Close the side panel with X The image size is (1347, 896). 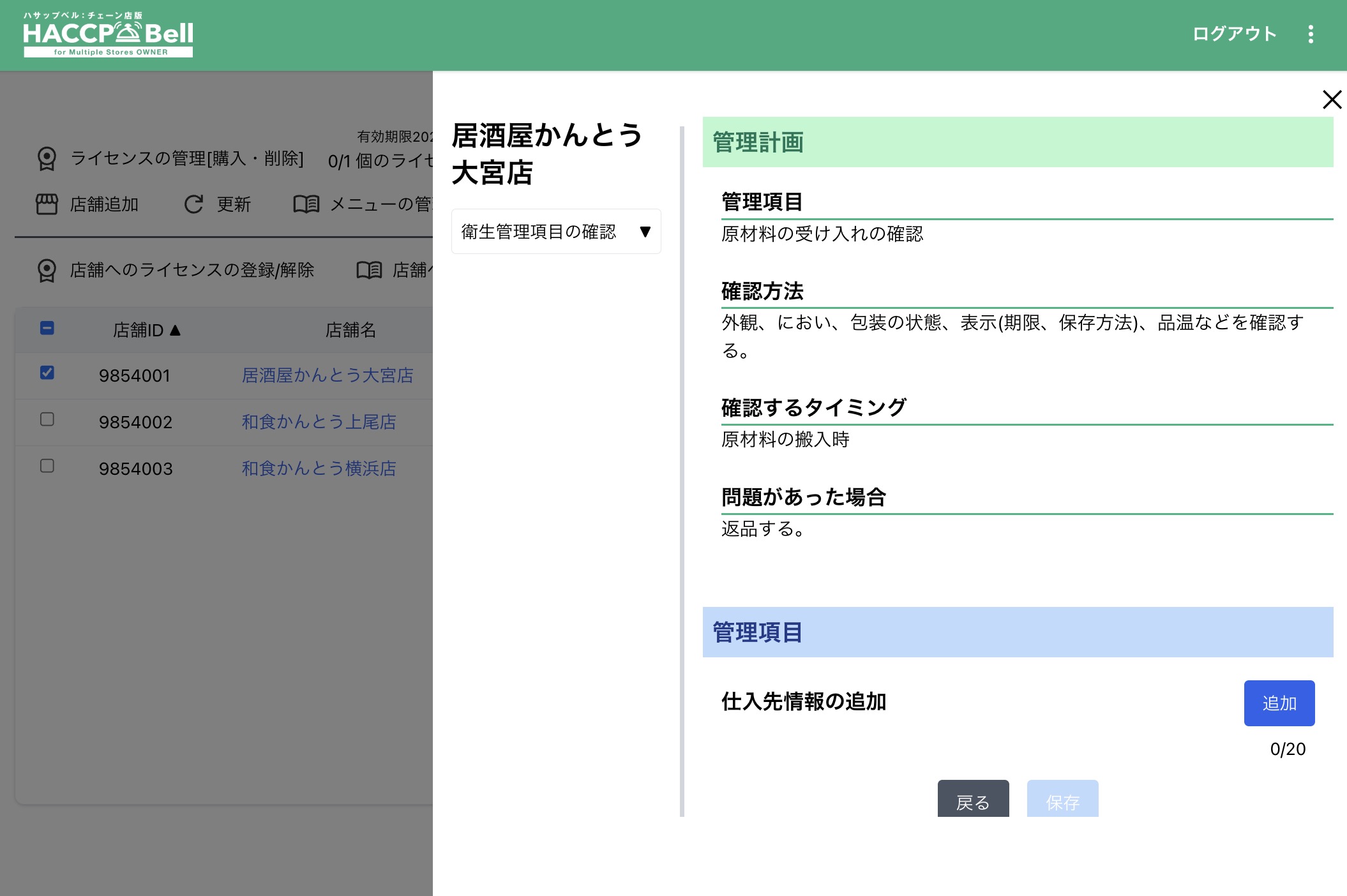[x=1332, y=100]
